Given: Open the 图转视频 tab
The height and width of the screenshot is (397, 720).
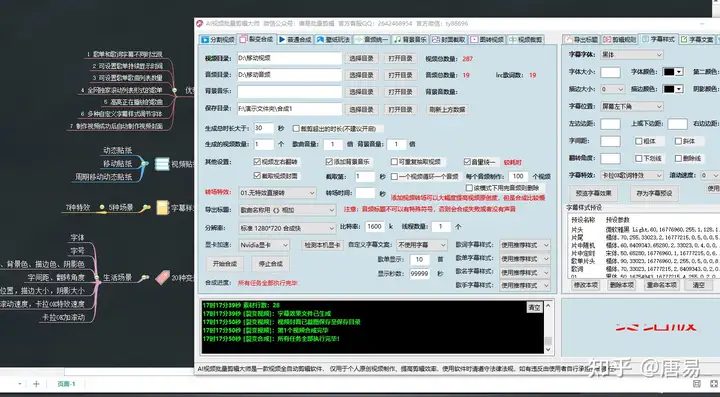Looking at the screenshot, I should click(487, 39).
